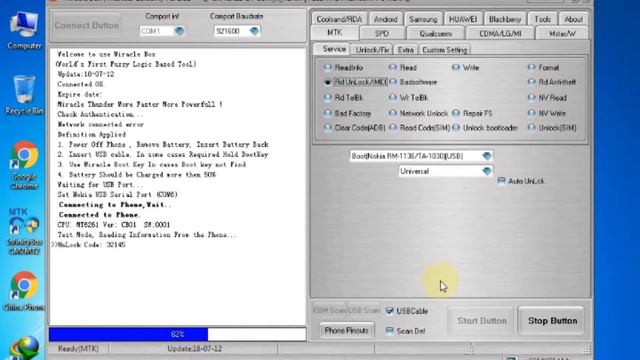Click the Phone Pinouts button
The width and height of the screenshot is (640, 360).
(x=346, y=330)
